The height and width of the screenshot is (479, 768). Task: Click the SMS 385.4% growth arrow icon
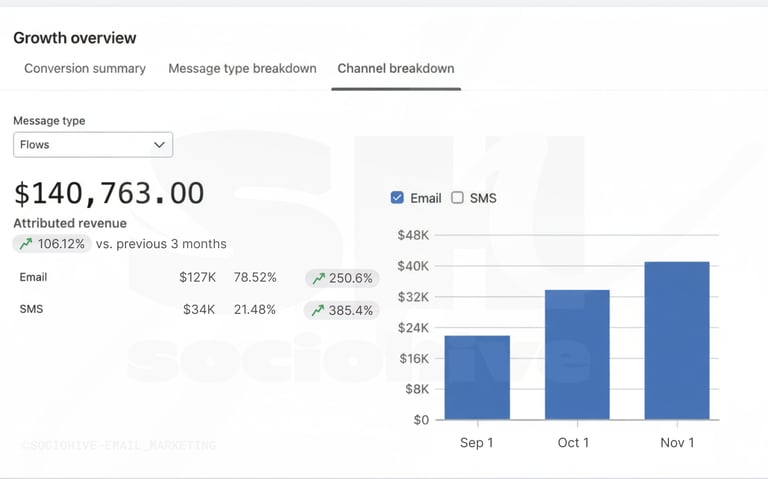(318, 310)
